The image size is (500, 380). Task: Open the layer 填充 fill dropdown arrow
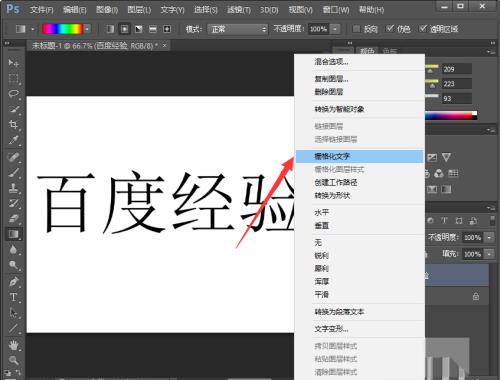[x=489, y=254]
